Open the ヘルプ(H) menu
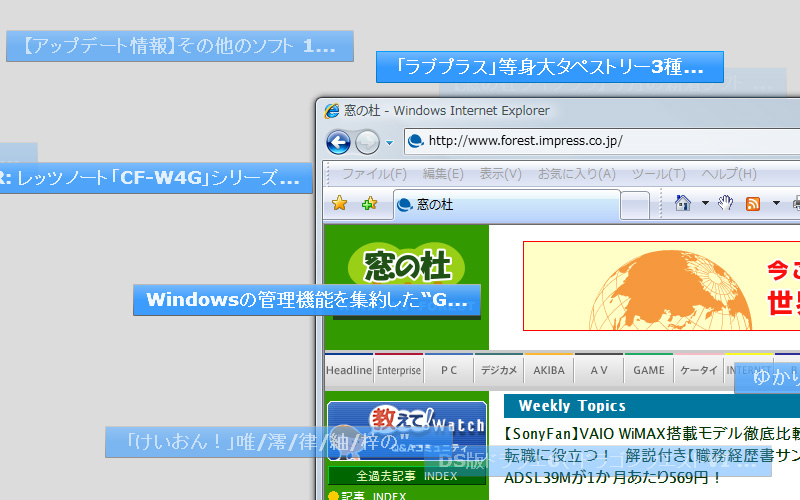This screenshot has height=500, width=800. pyautogui.click(x=729, y=174)
